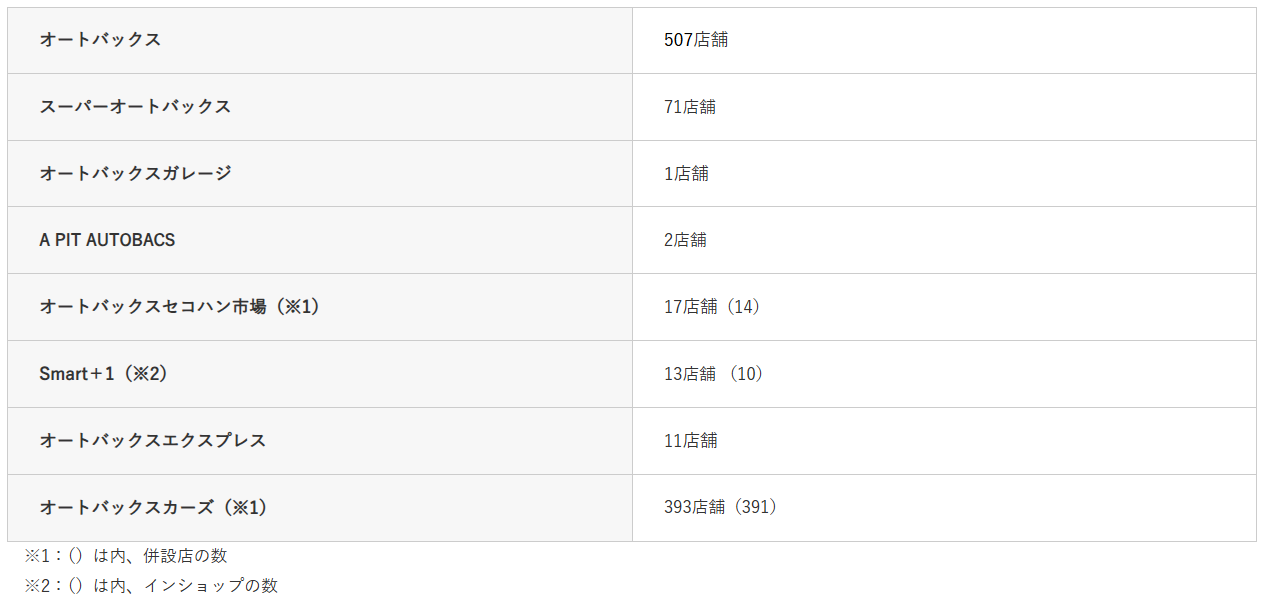Image resolution: width=1262 pixels, height=604 pixels.
Task: Select the 1店舗 value cell
Action: 686,174
